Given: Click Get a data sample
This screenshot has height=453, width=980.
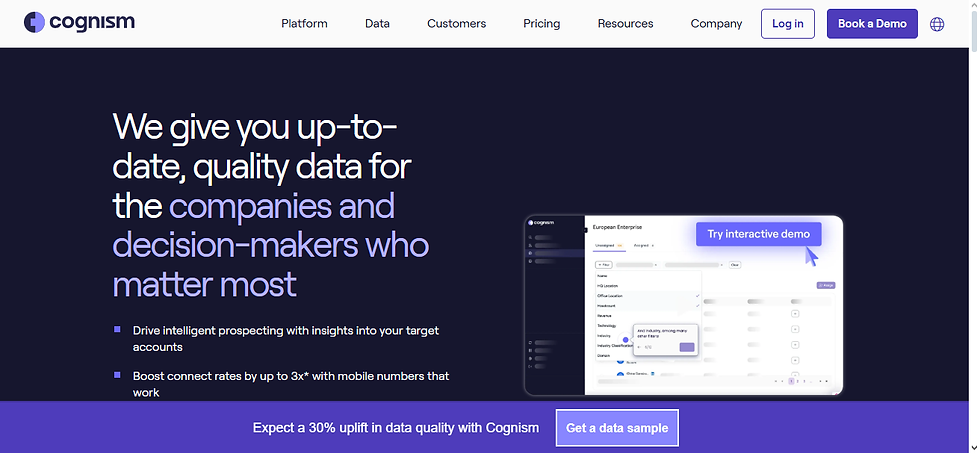Looking at the screenshot, I should [617, 427].
